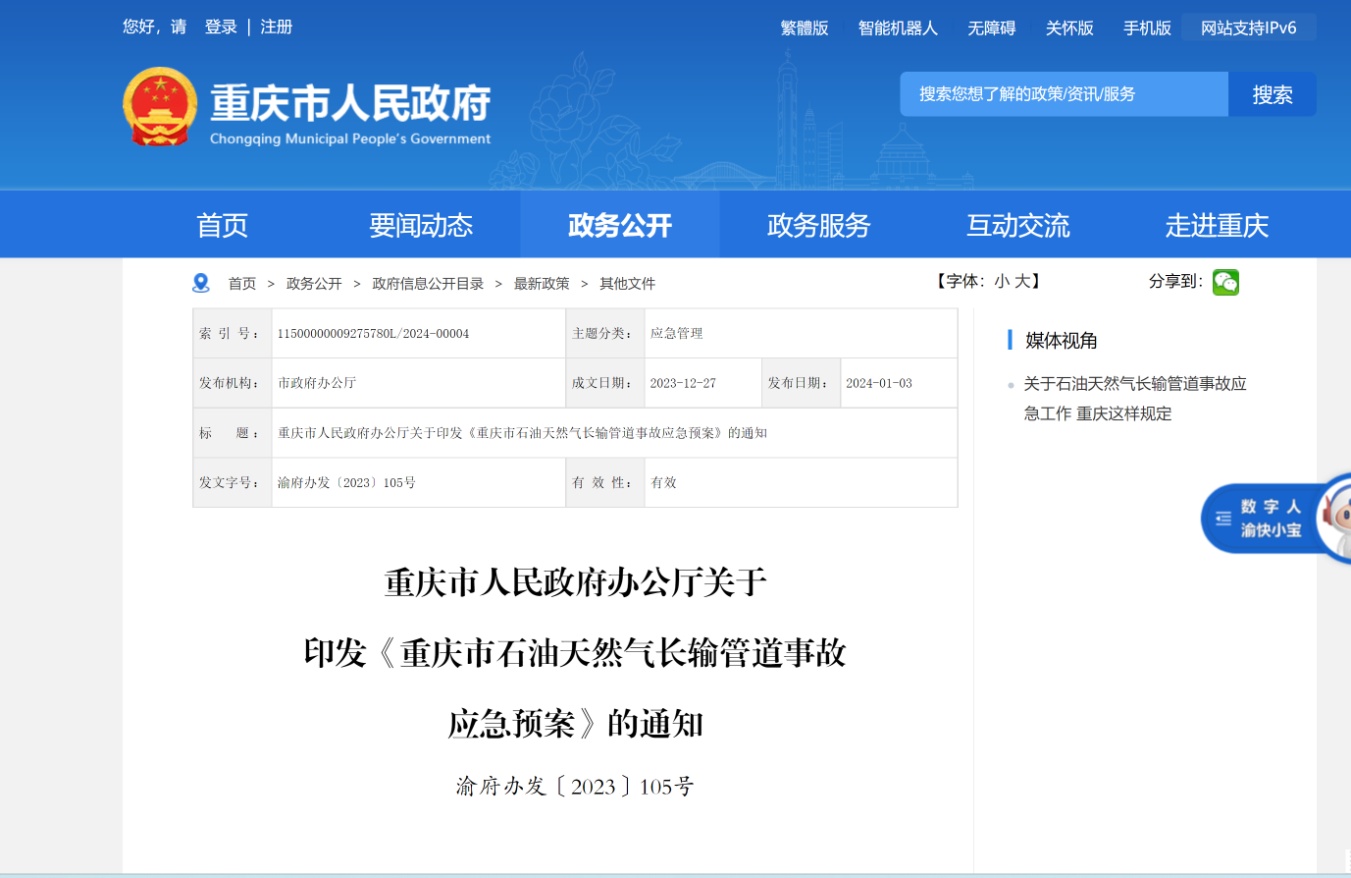Open the 关于石油天然气长输管道事故应急工作 media article
This screenshot has height=878, width=1351.
(1134, 398)
